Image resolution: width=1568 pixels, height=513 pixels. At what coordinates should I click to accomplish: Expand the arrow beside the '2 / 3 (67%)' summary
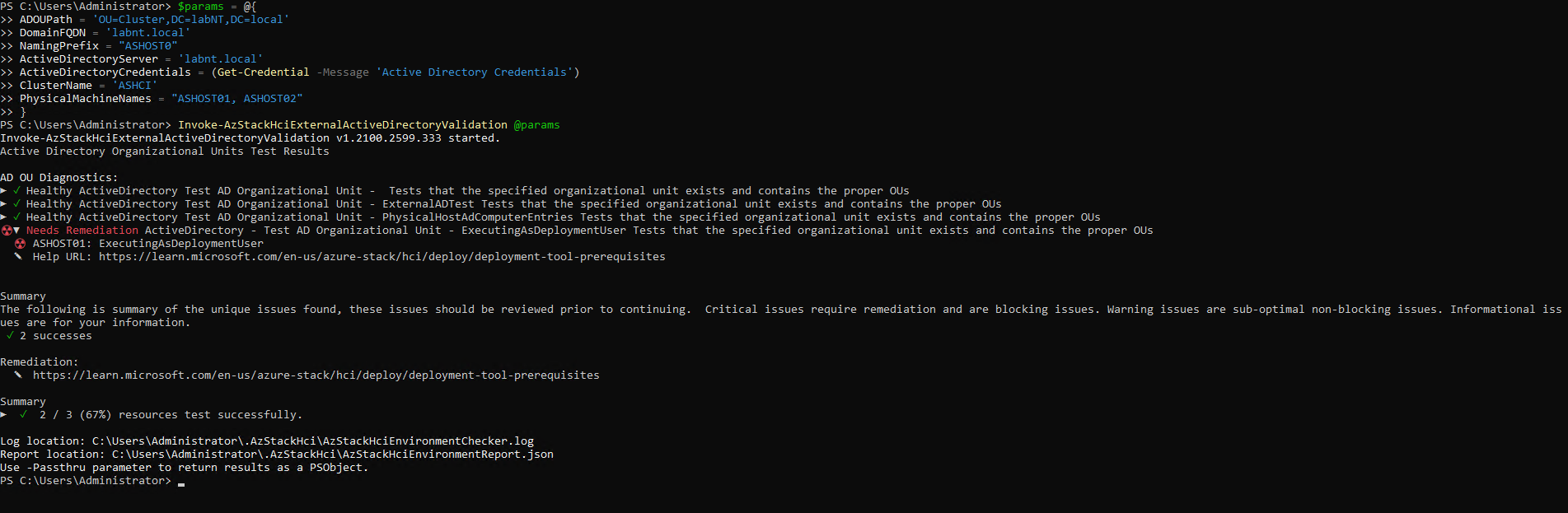(3, 414)
